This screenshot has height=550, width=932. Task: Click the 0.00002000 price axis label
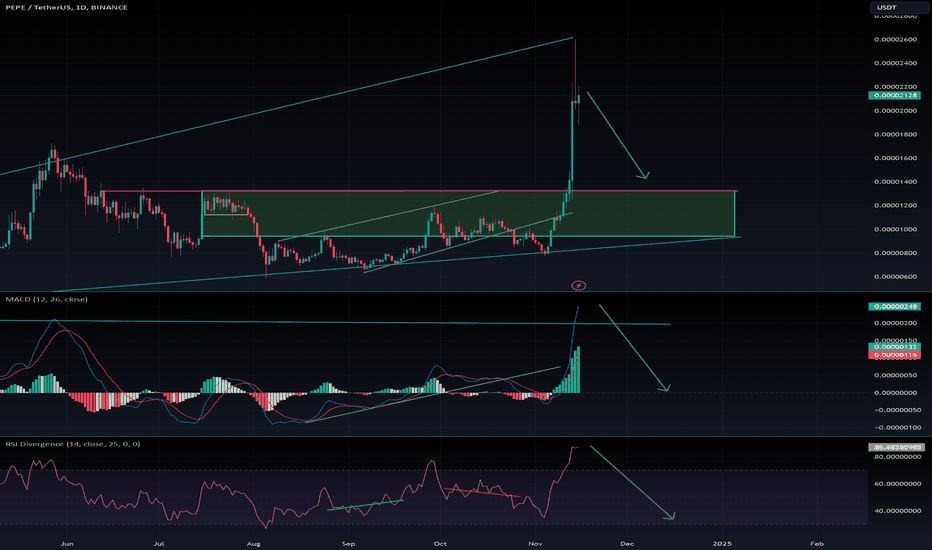point(895,111)
